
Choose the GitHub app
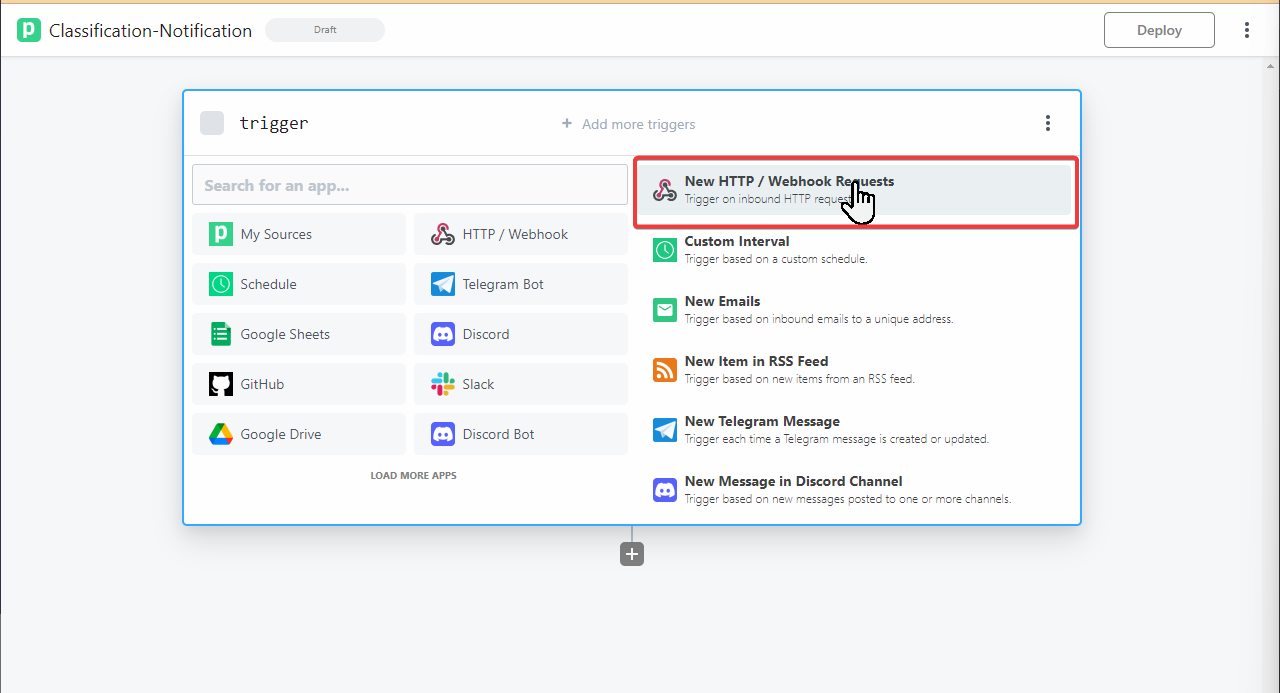(x=299, y=384)
